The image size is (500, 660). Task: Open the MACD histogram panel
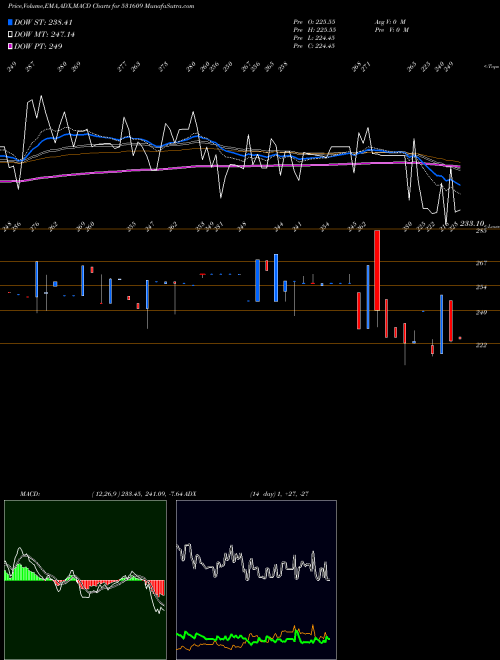pos(85,580)
